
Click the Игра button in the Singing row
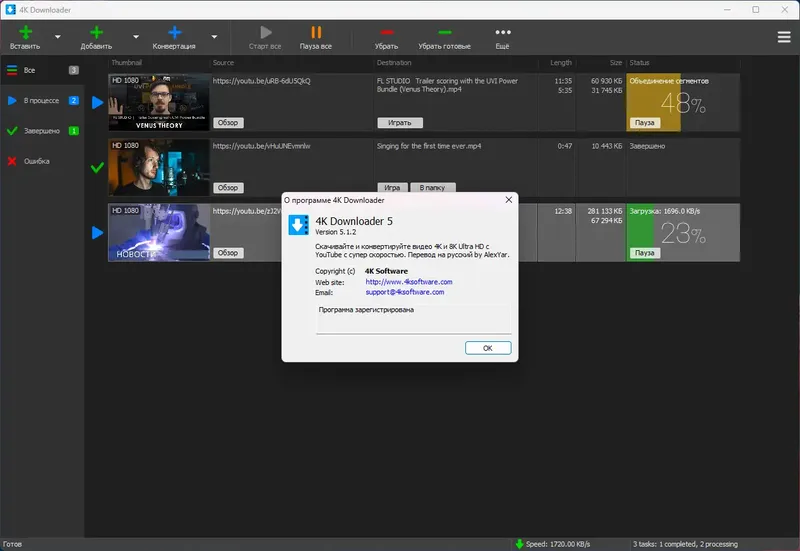coord(392,187)
